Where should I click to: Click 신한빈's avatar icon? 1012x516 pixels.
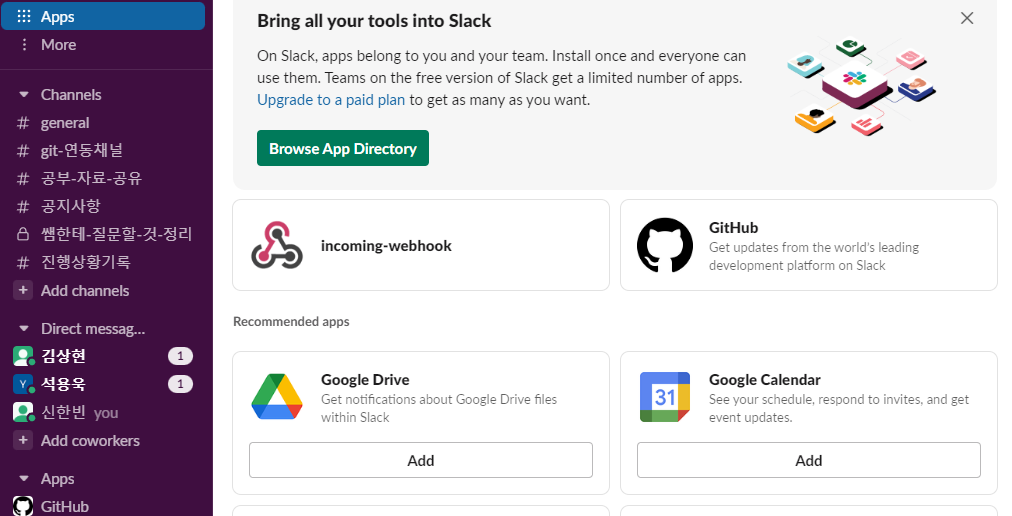click(23, 412)
